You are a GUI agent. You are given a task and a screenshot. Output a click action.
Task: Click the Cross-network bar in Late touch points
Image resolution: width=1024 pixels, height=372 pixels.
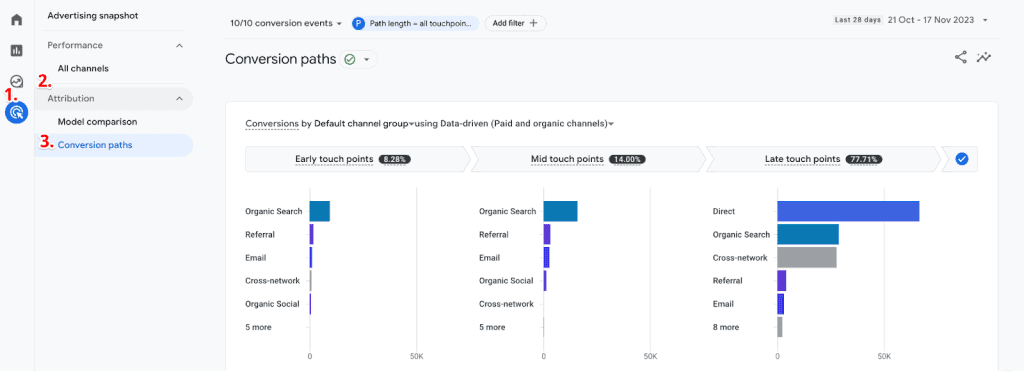pyautogui.click(x=807, y=257)
